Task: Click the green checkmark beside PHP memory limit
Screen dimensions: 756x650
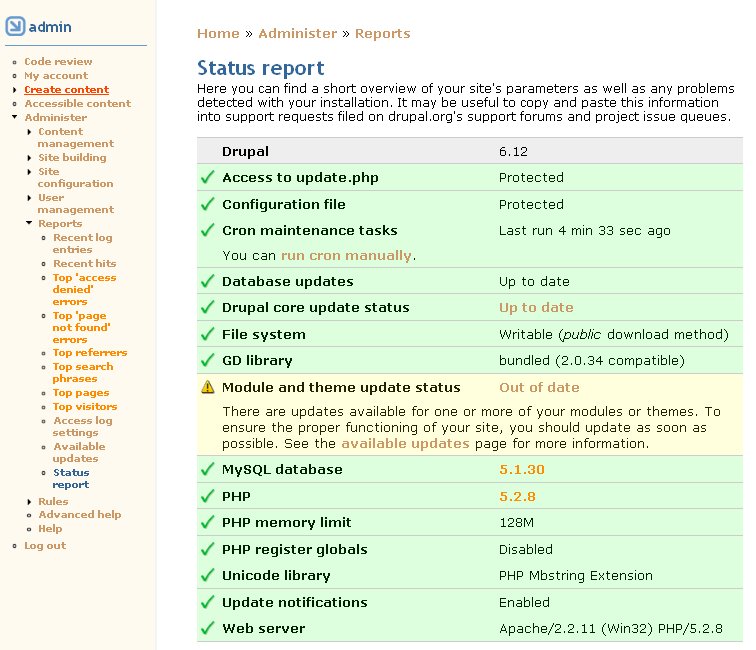Action: click(x=207, y=522)
